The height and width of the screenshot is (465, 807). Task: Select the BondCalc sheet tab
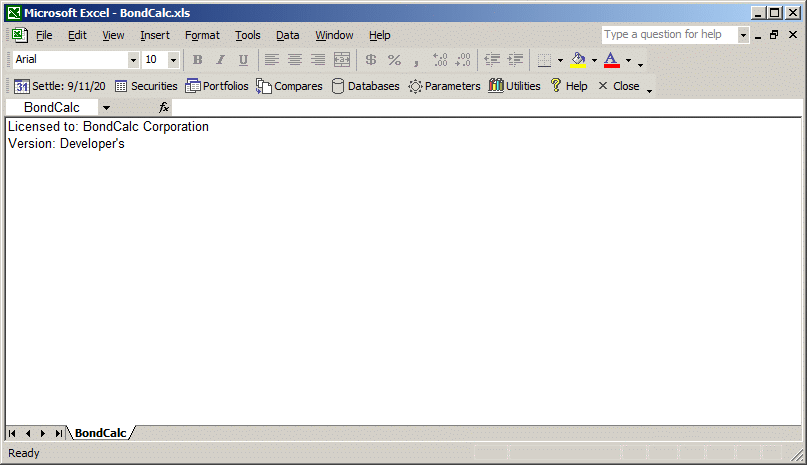(x=100, y=433)
